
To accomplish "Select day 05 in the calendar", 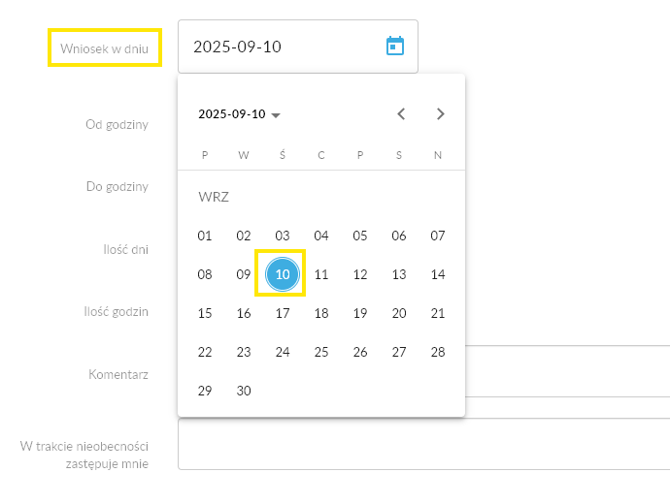I will pyautogui.click(x=360, y=236).
